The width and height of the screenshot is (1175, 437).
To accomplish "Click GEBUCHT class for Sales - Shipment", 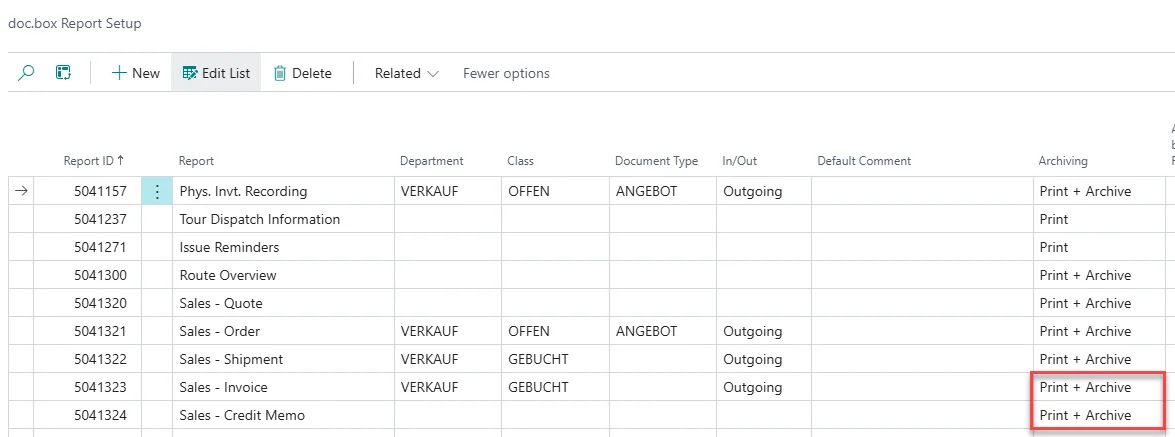I will (x=538, y=359).
